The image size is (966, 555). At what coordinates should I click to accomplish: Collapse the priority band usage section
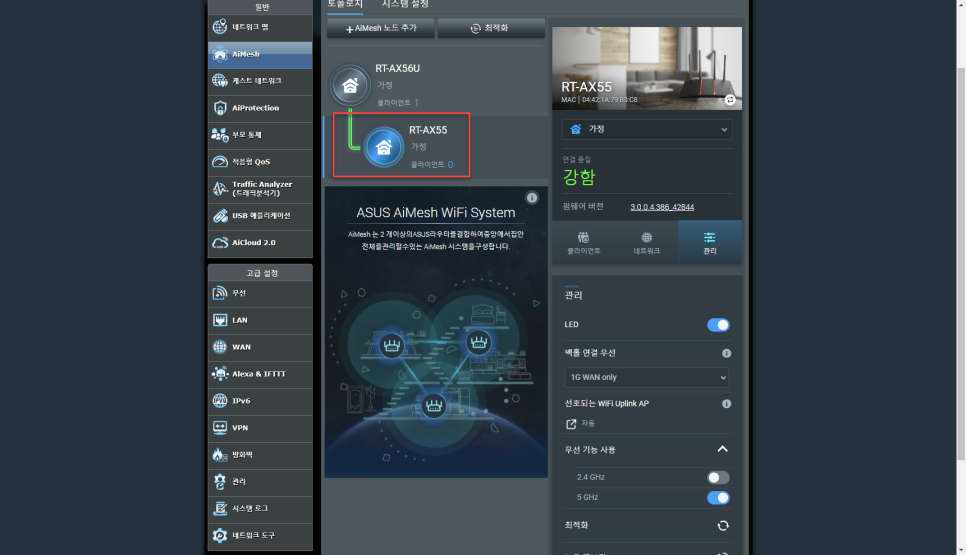click(723, 449)
